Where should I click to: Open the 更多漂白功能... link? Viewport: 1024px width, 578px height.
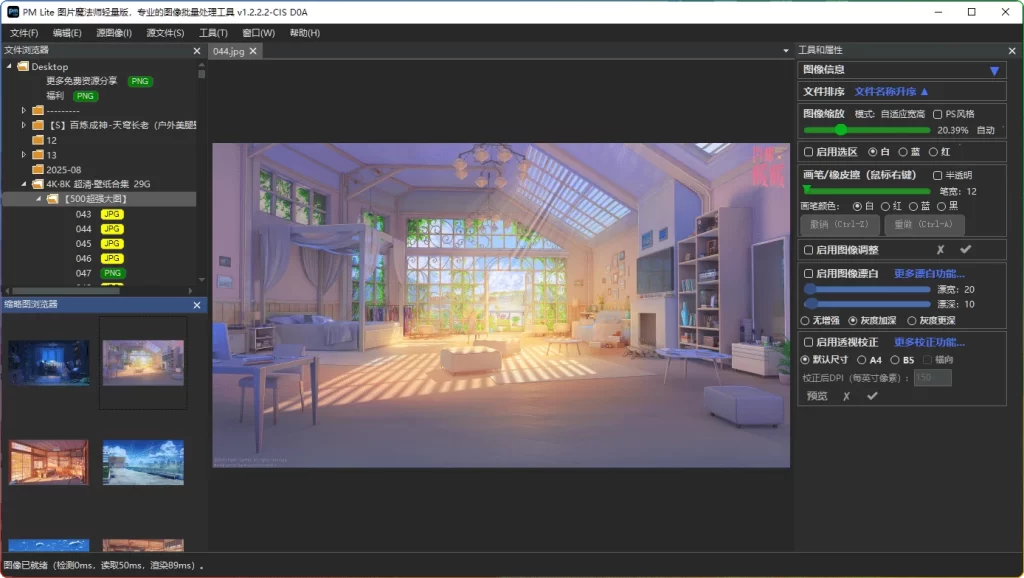click(929, 274)
